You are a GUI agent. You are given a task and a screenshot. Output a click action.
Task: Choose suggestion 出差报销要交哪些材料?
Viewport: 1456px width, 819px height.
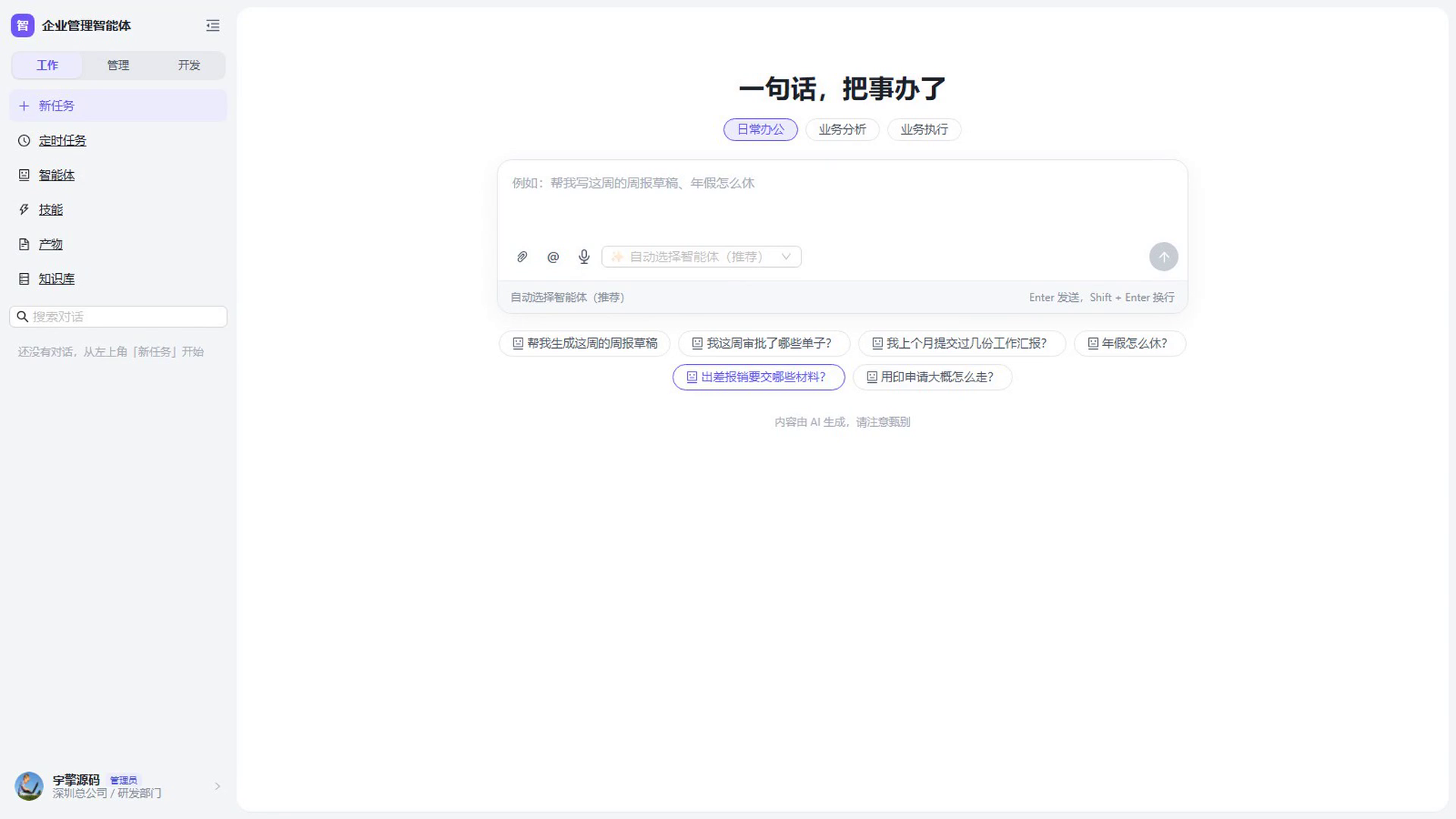pyautogui.click(x=758, y=377)
